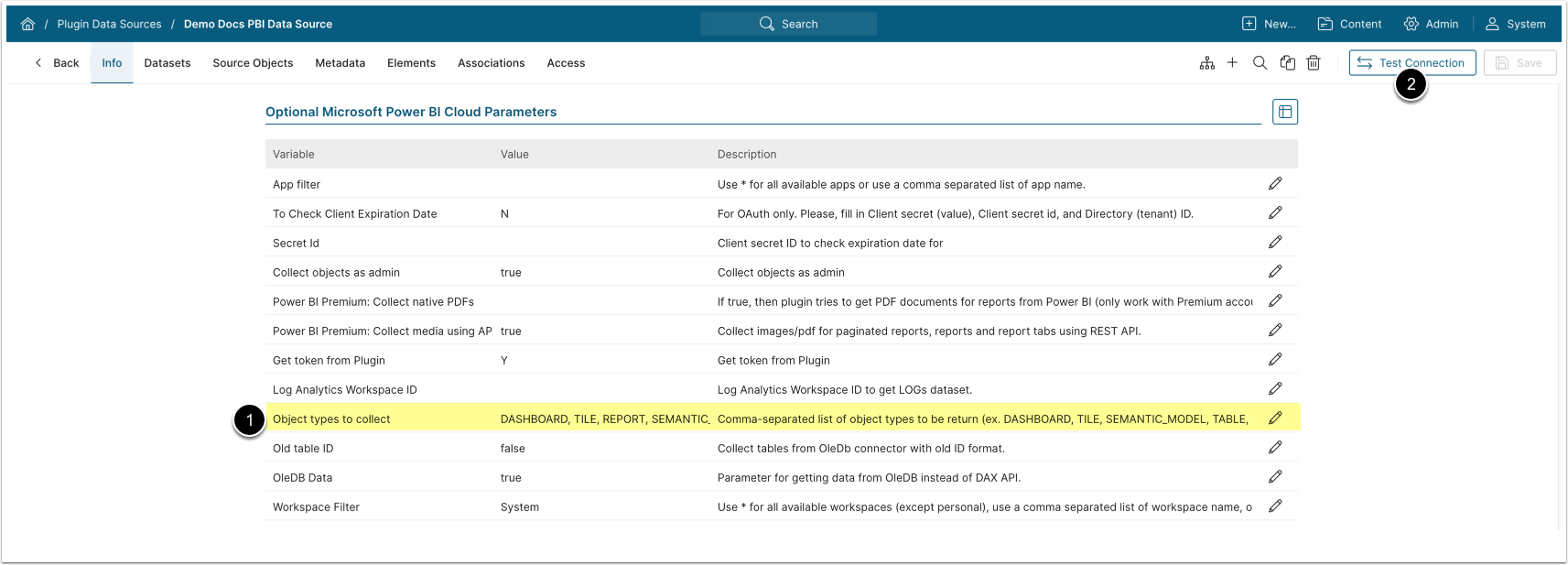Edit the OleDB Data parameter
This screenshot has width=1568, height=565.
click(1275, 477)
